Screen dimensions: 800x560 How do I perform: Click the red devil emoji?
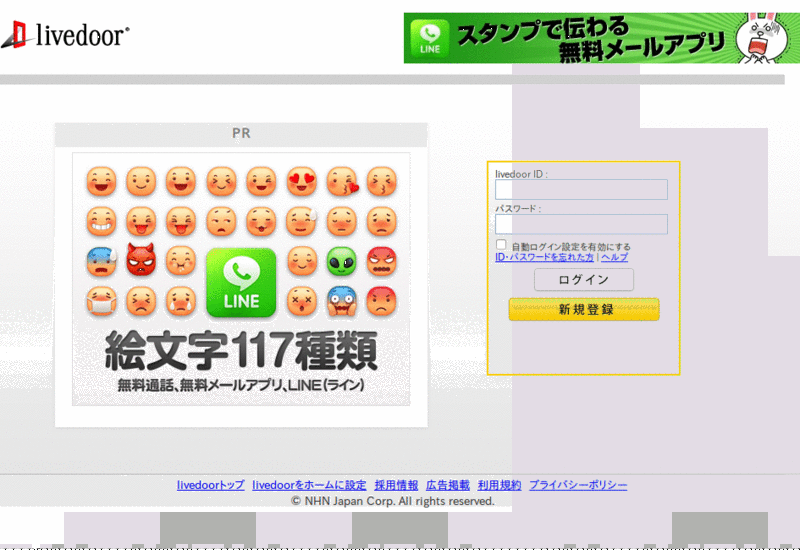coord(141,260)
